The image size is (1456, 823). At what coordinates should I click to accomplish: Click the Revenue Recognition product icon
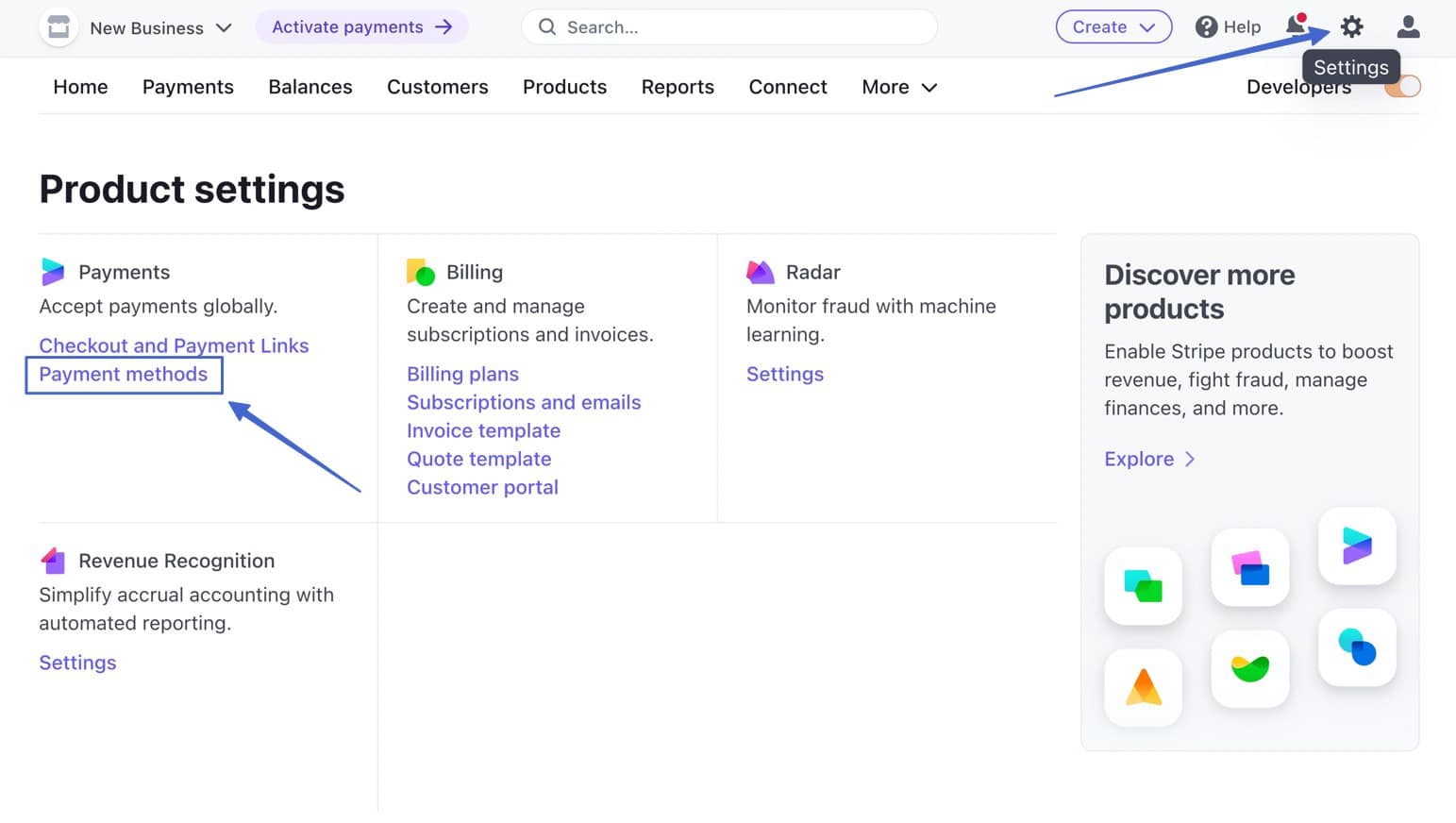(x=53, y=560)
